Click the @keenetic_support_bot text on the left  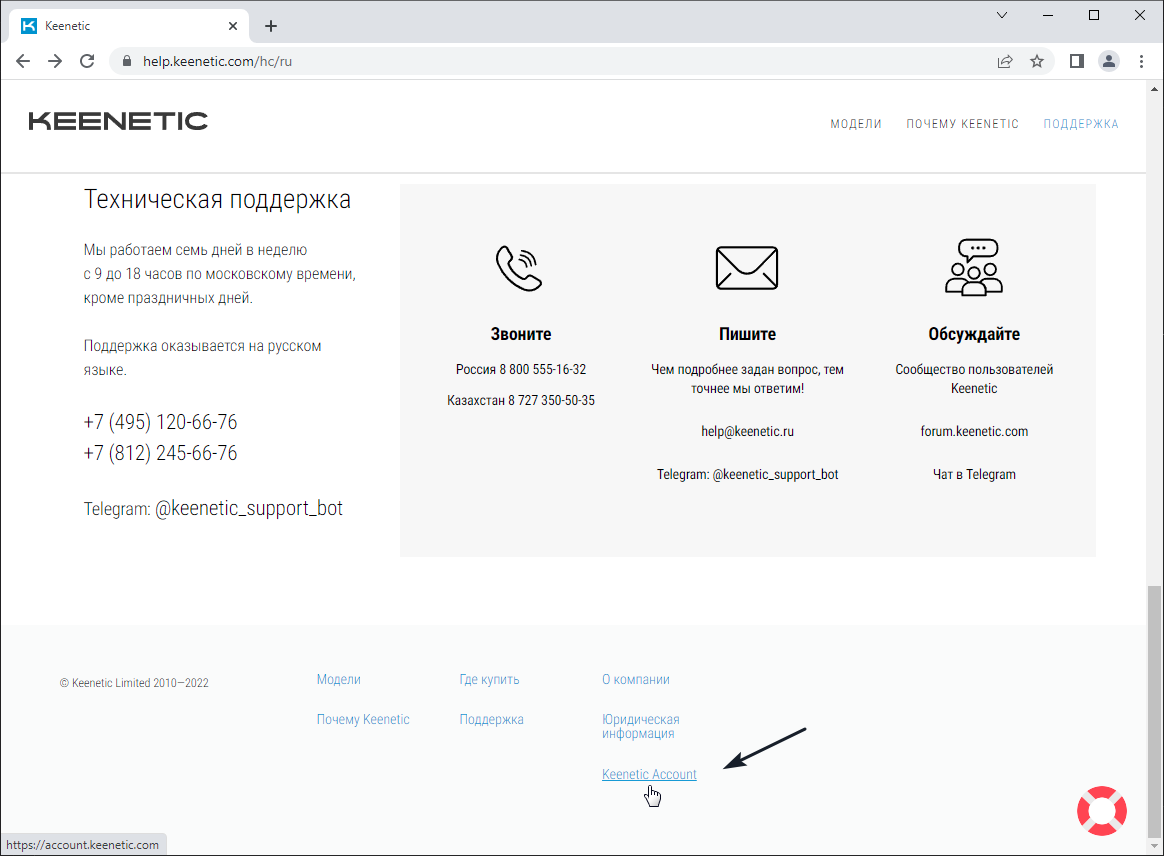coord(249,509)
